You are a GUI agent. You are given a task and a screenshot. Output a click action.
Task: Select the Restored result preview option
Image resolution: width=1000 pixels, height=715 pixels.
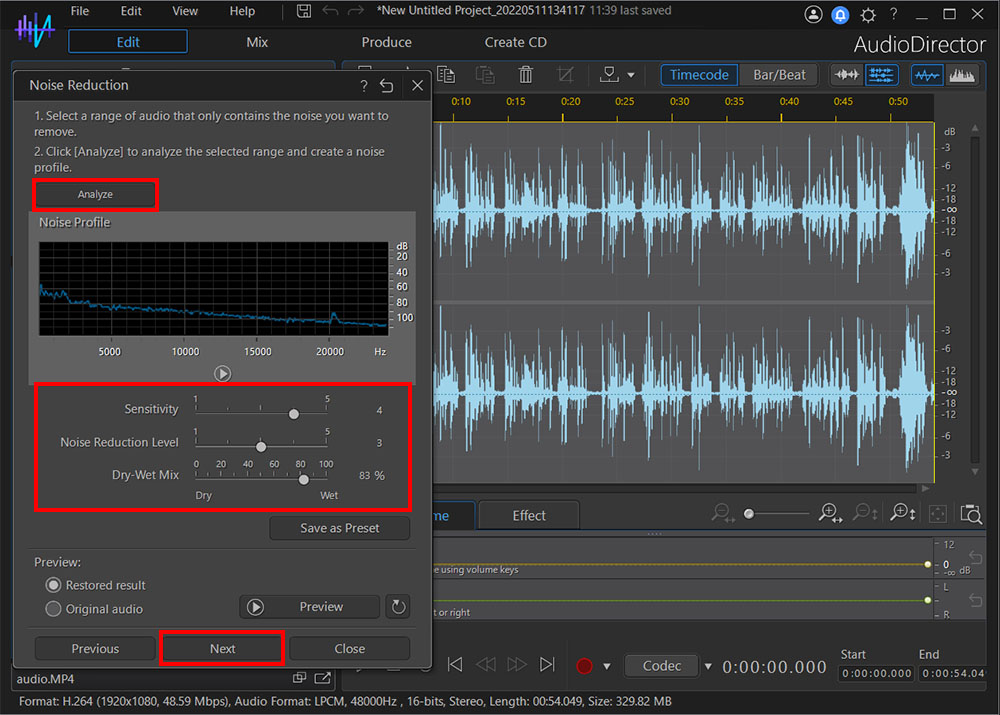[51, 585]
